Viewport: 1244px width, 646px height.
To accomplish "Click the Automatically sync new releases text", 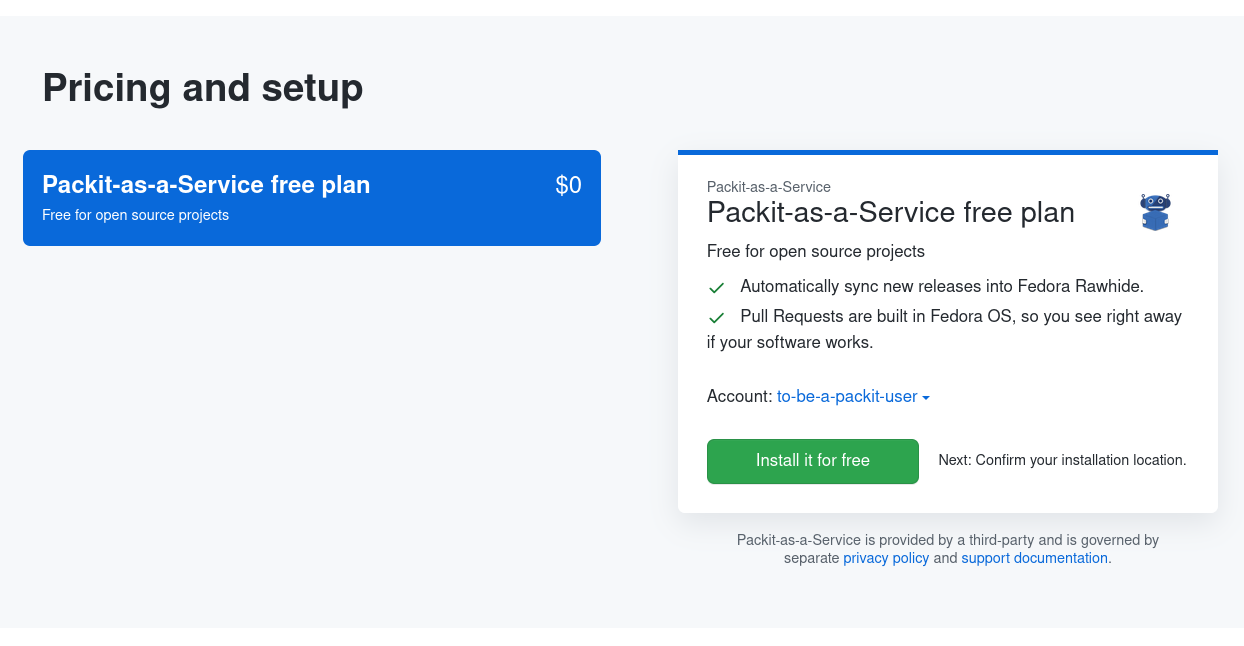I will click(x=941, y=286).
